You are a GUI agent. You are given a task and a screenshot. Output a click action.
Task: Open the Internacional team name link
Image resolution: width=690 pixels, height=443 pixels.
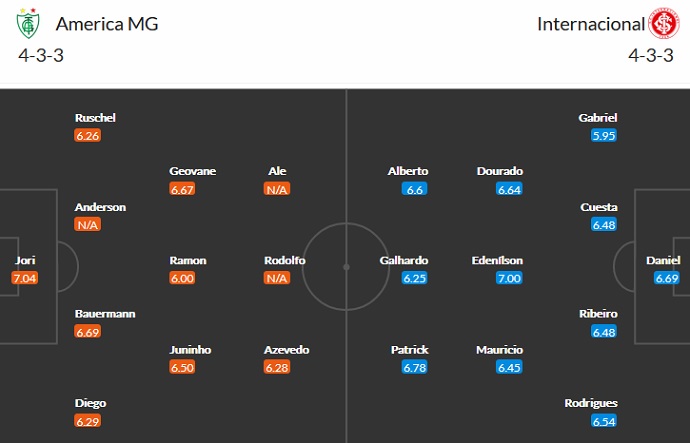click(590, 24)
